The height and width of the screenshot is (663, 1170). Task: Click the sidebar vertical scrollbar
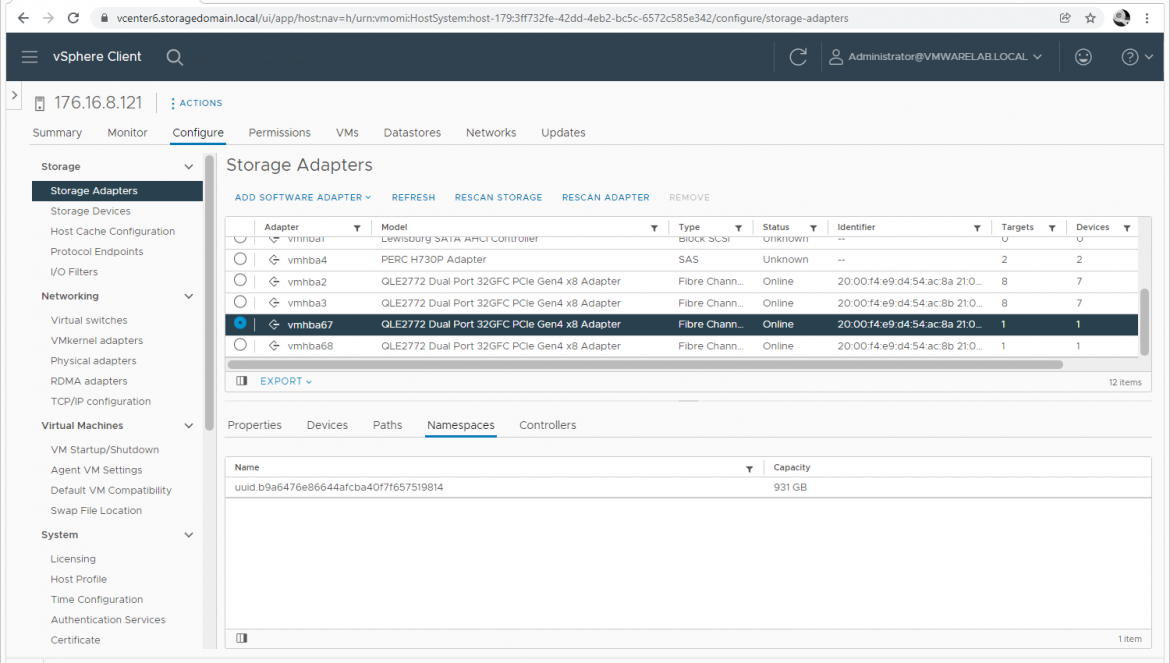pos(210,292)
